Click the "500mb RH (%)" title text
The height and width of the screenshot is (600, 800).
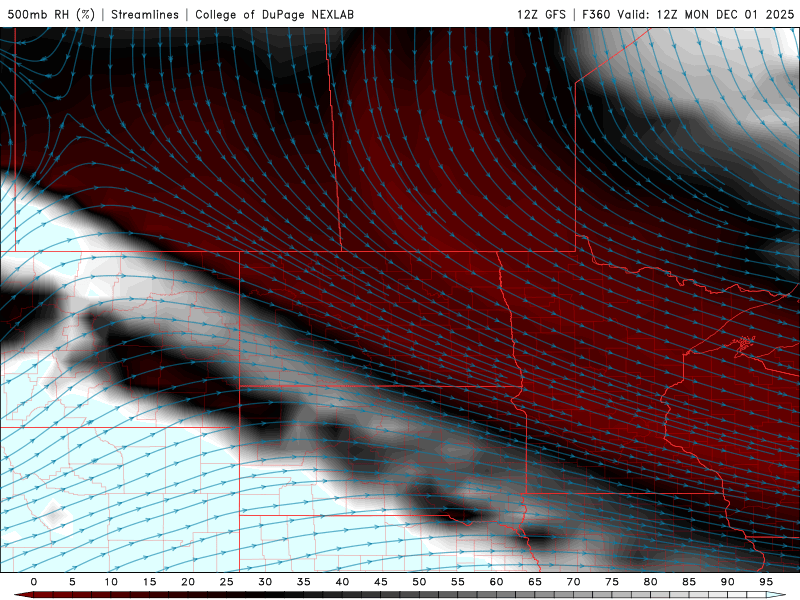51,14
